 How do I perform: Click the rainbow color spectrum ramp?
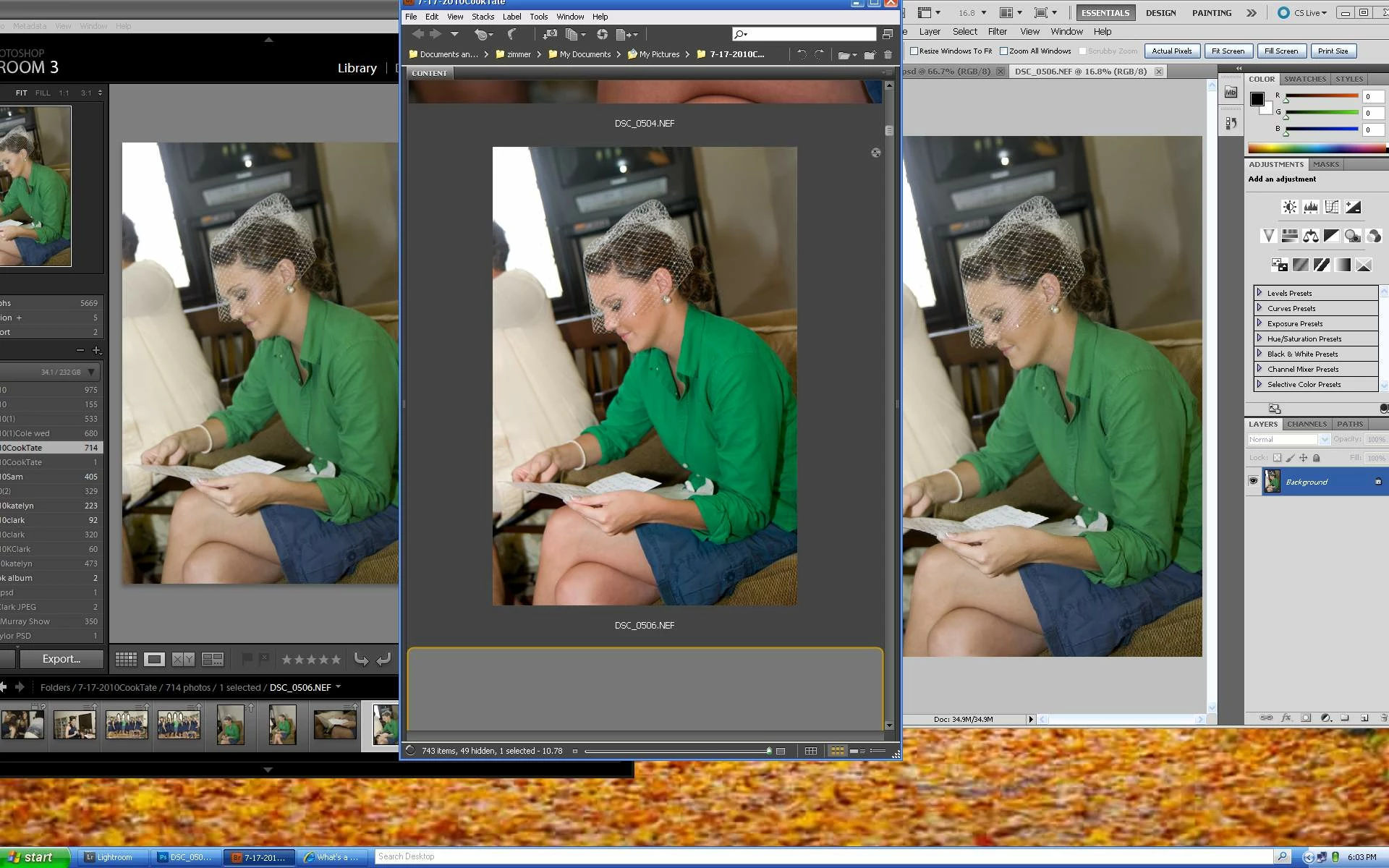(1316, 148)
